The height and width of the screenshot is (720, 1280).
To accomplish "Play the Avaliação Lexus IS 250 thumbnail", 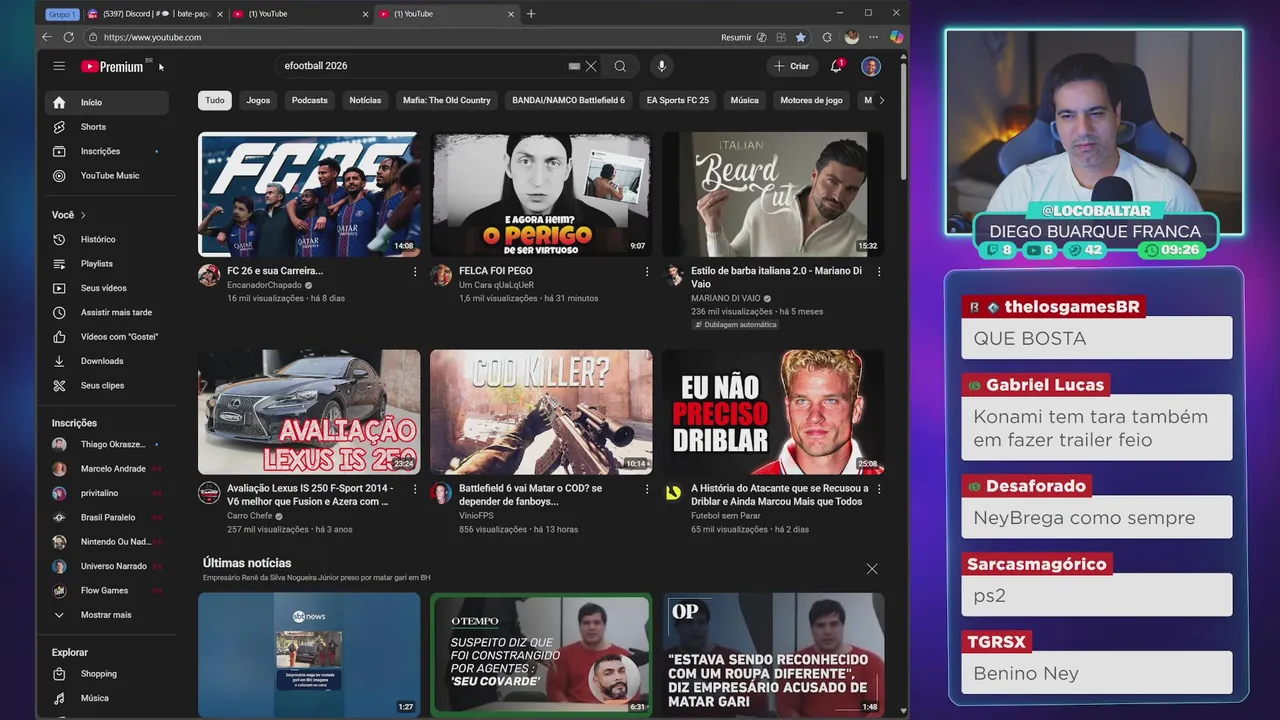I will (309, 412).
